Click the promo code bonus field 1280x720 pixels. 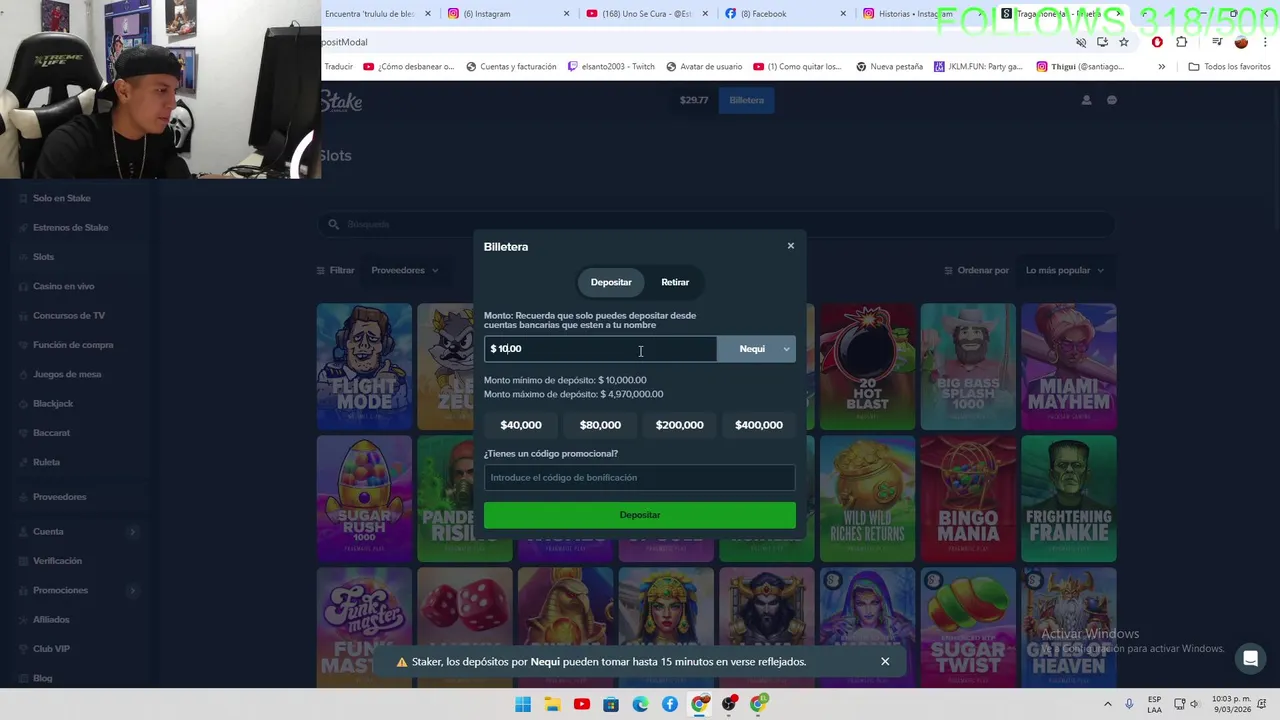[x=640, y=478]
